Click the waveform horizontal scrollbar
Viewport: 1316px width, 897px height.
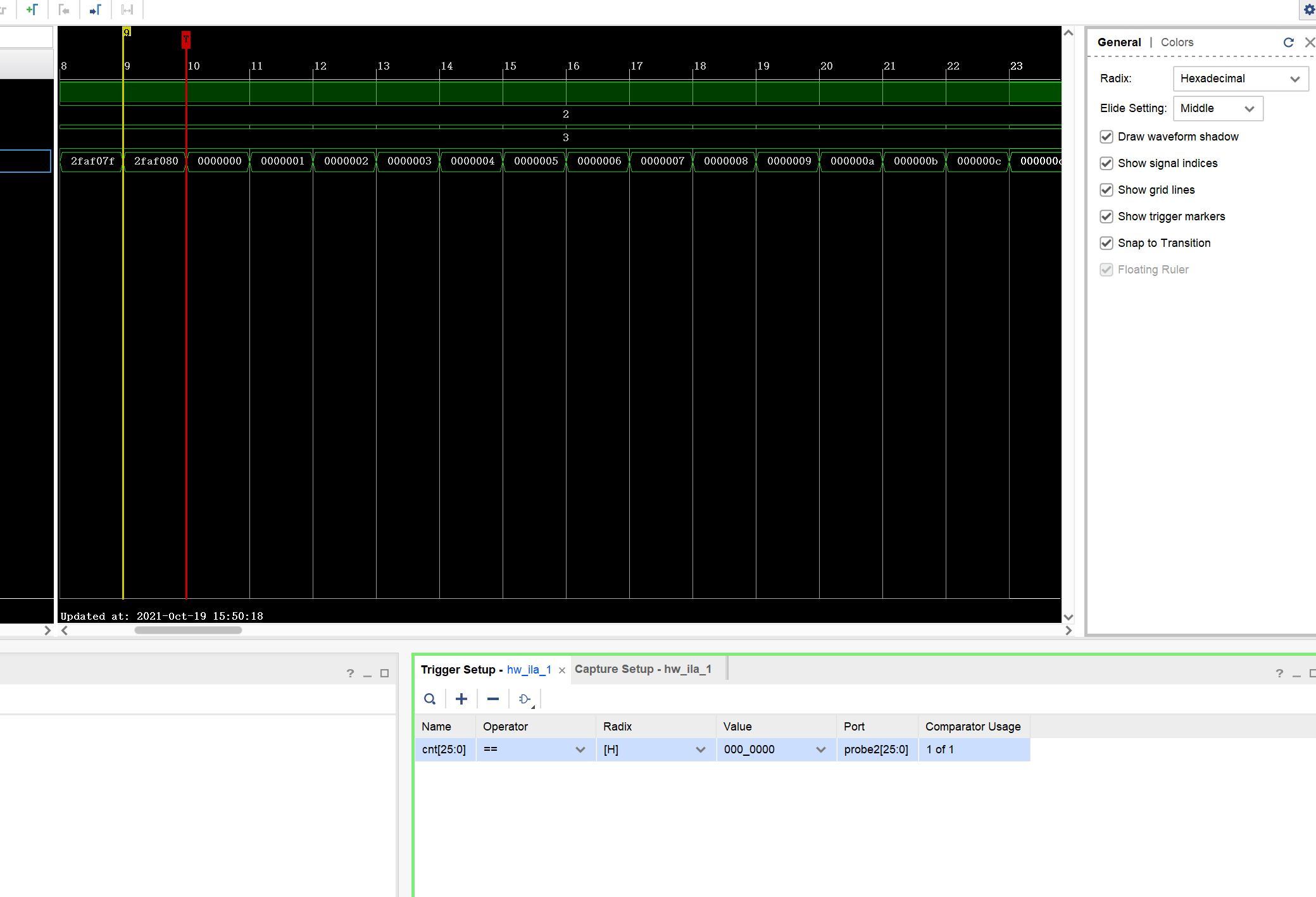(187, 630)
